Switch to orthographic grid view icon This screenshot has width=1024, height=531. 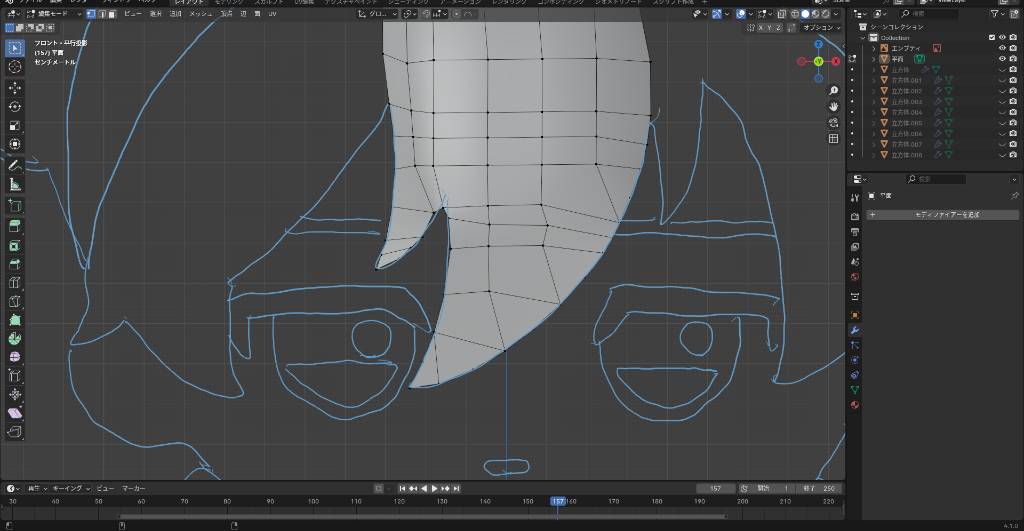point(833,139)
